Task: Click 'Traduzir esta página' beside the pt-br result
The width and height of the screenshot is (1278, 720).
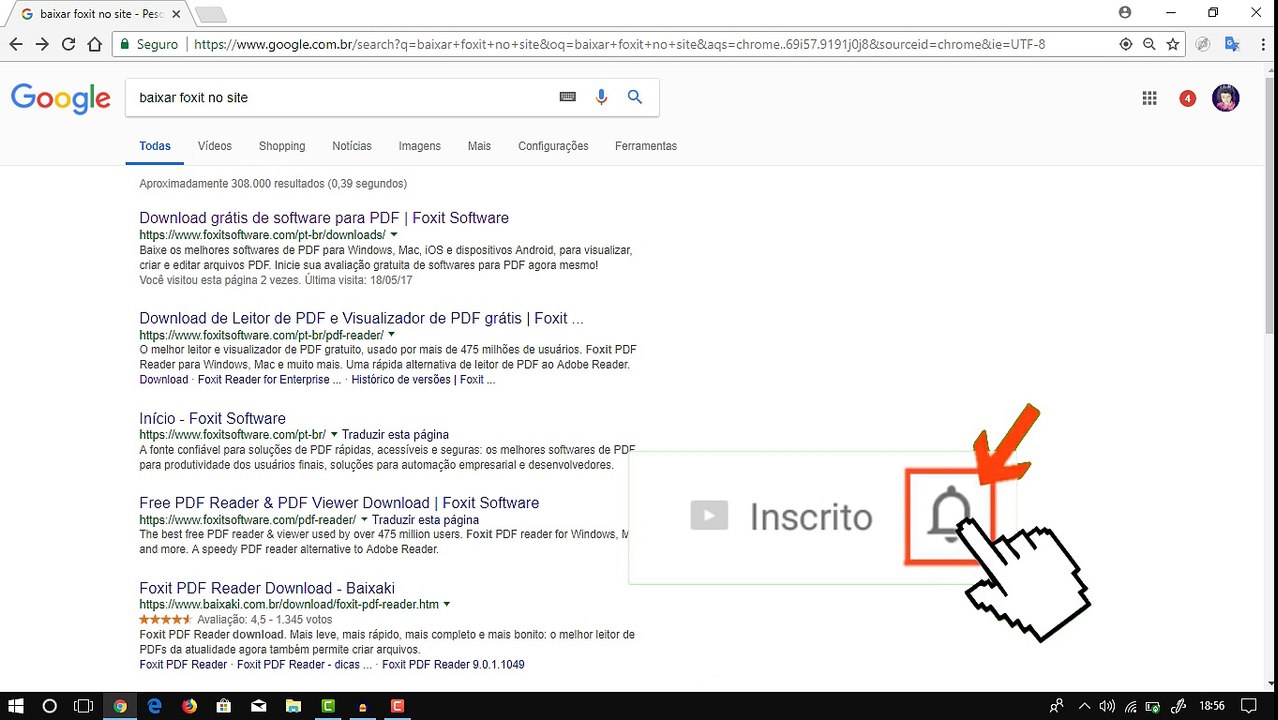Action: [x=395, y=435]
